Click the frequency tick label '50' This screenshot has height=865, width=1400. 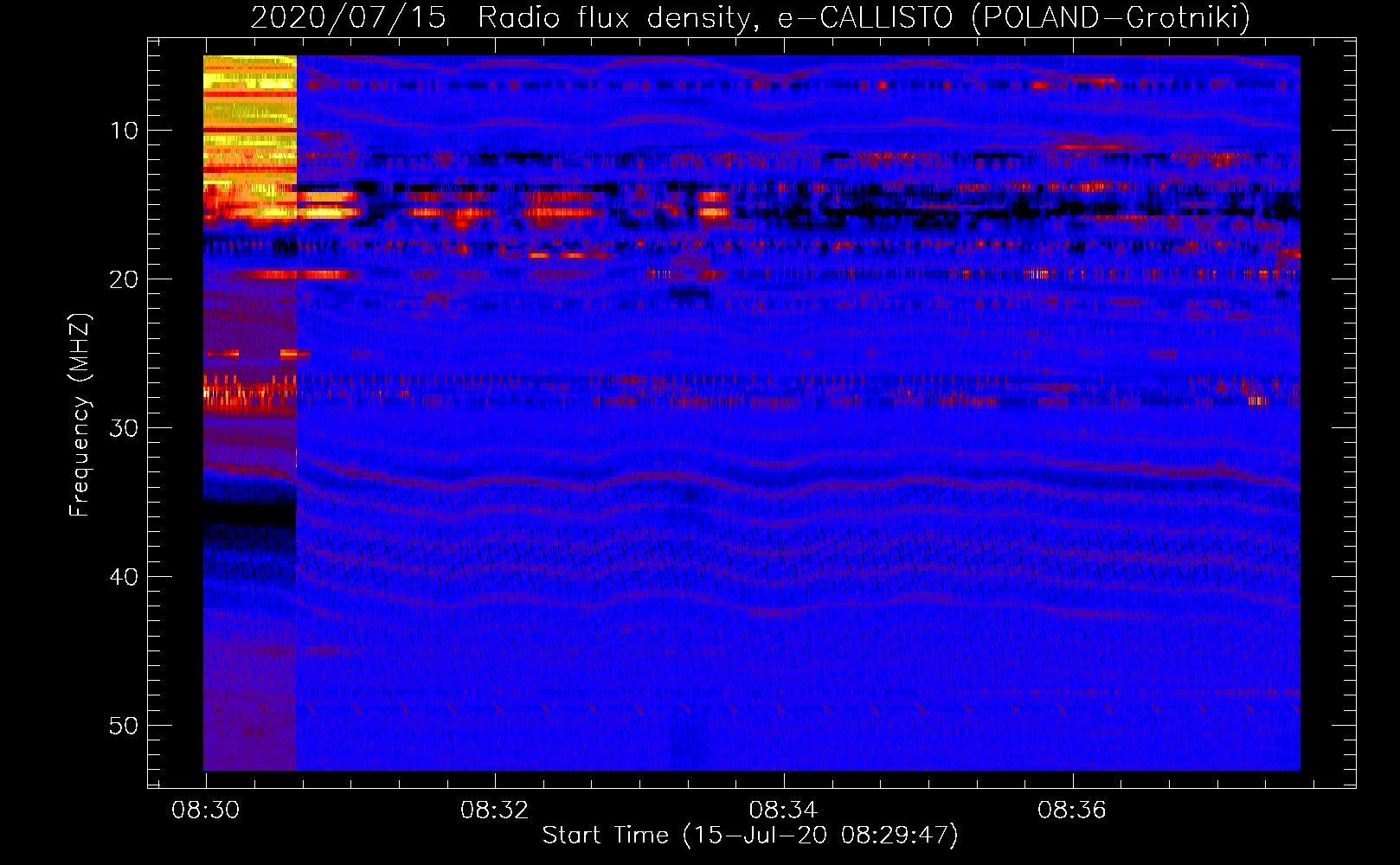click(x=124, y=726)
